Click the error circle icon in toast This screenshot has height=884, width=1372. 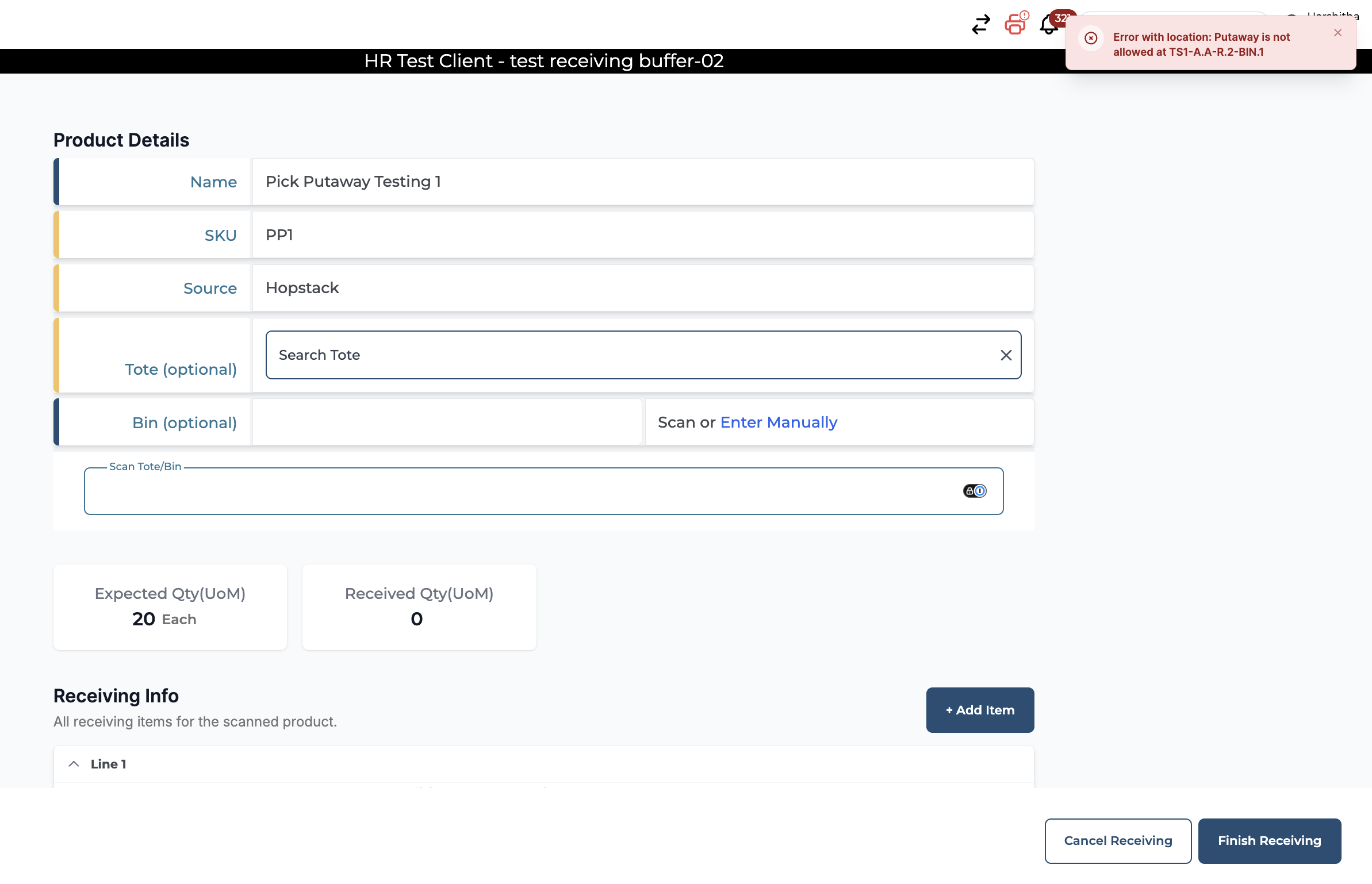pyautogui.click(x=1091, y=38)
